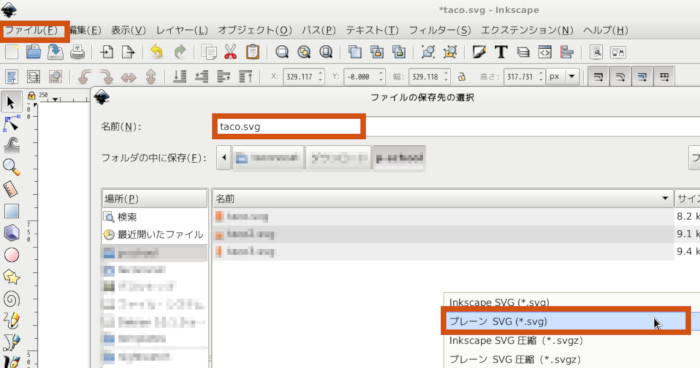
Task: Select the Rectangle tool
Action: click(x=11, y=211)
